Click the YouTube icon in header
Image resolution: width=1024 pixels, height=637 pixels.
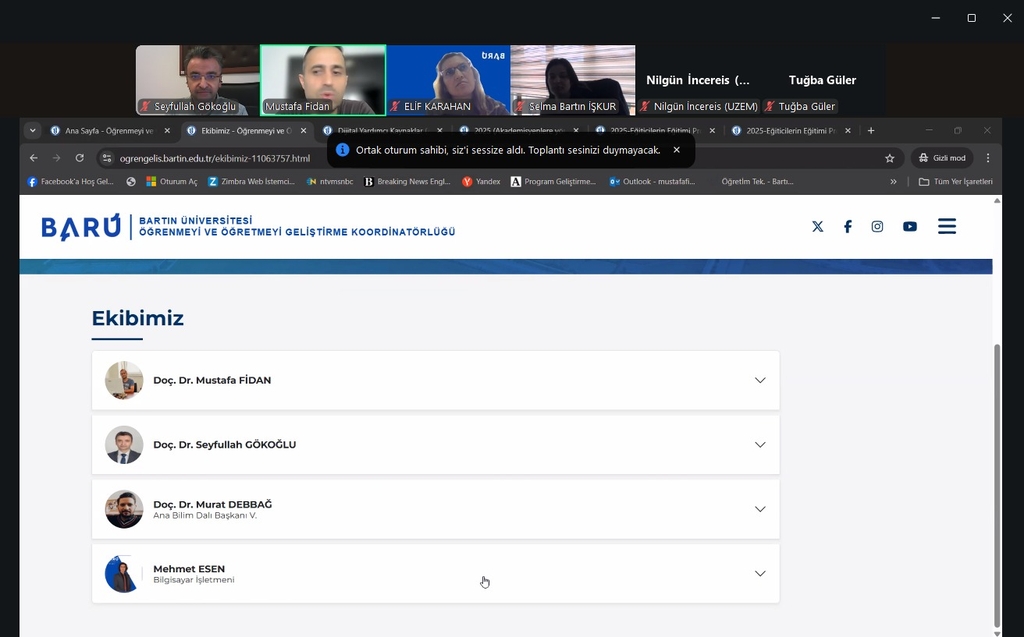909,227
